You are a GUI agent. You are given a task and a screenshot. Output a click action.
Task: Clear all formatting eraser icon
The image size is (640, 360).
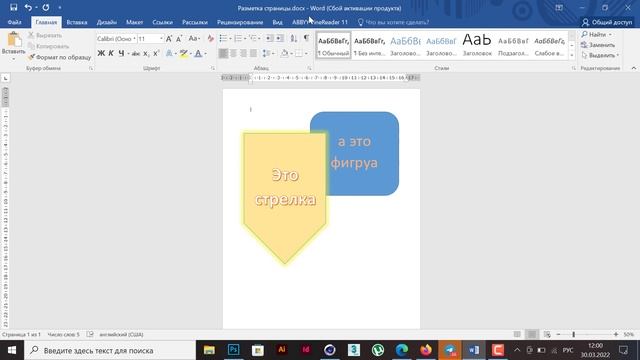(210, 39)
